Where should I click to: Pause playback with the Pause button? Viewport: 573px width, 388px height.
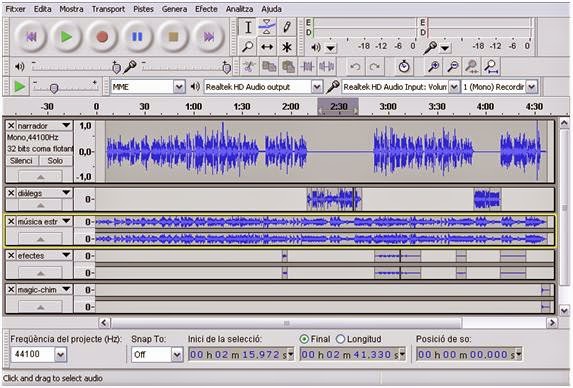[x=137, y=37]
